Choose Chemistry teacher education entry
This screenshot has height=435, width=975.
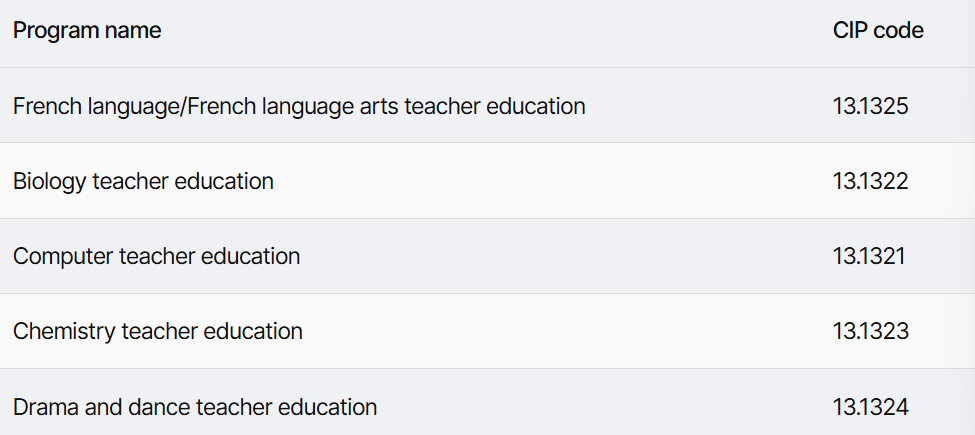157,331
